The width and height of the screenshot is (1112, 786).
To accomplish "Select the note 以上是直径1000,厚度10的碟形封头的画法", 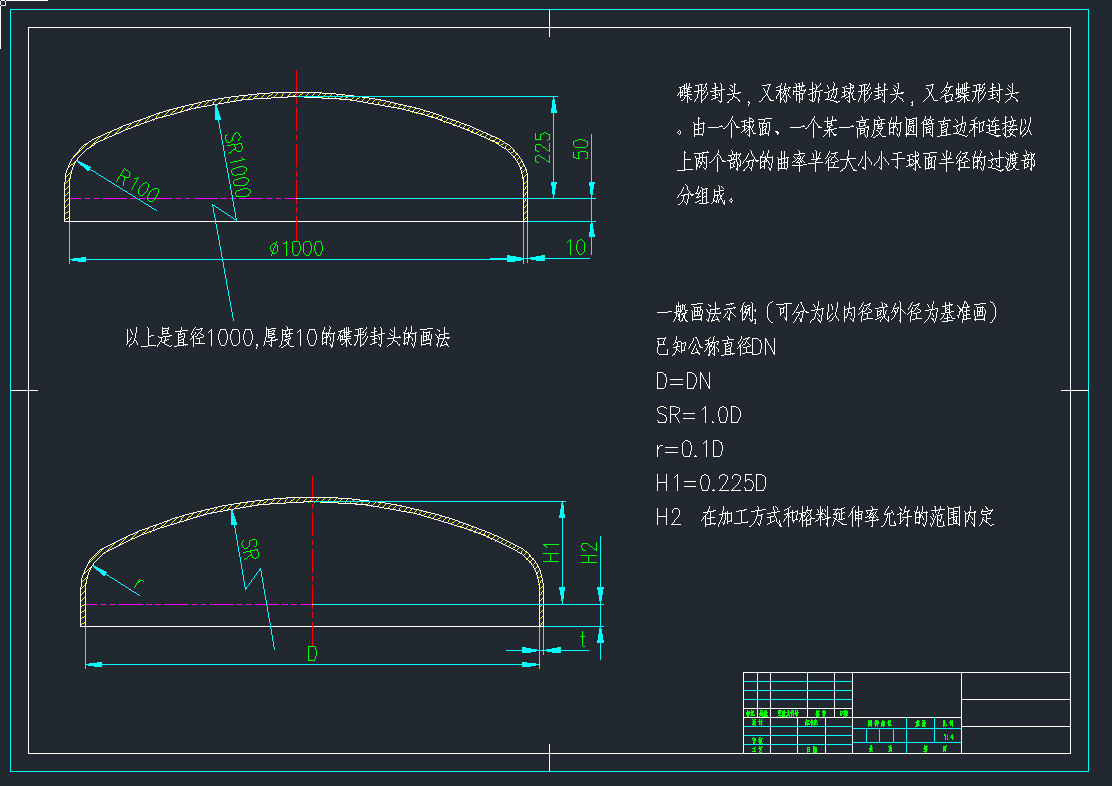I will [287, 338].
